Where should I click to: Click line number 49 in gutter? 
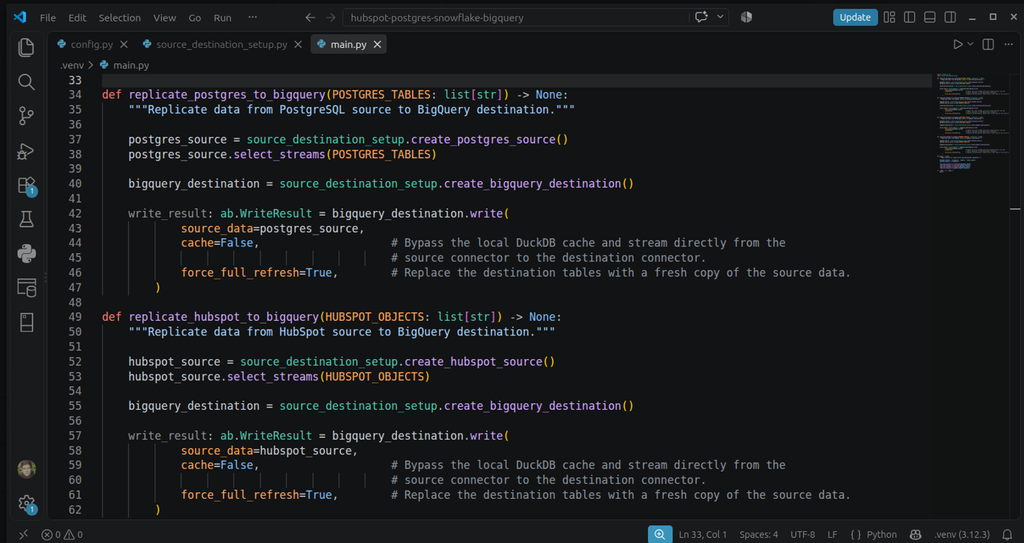coord(74,317)
